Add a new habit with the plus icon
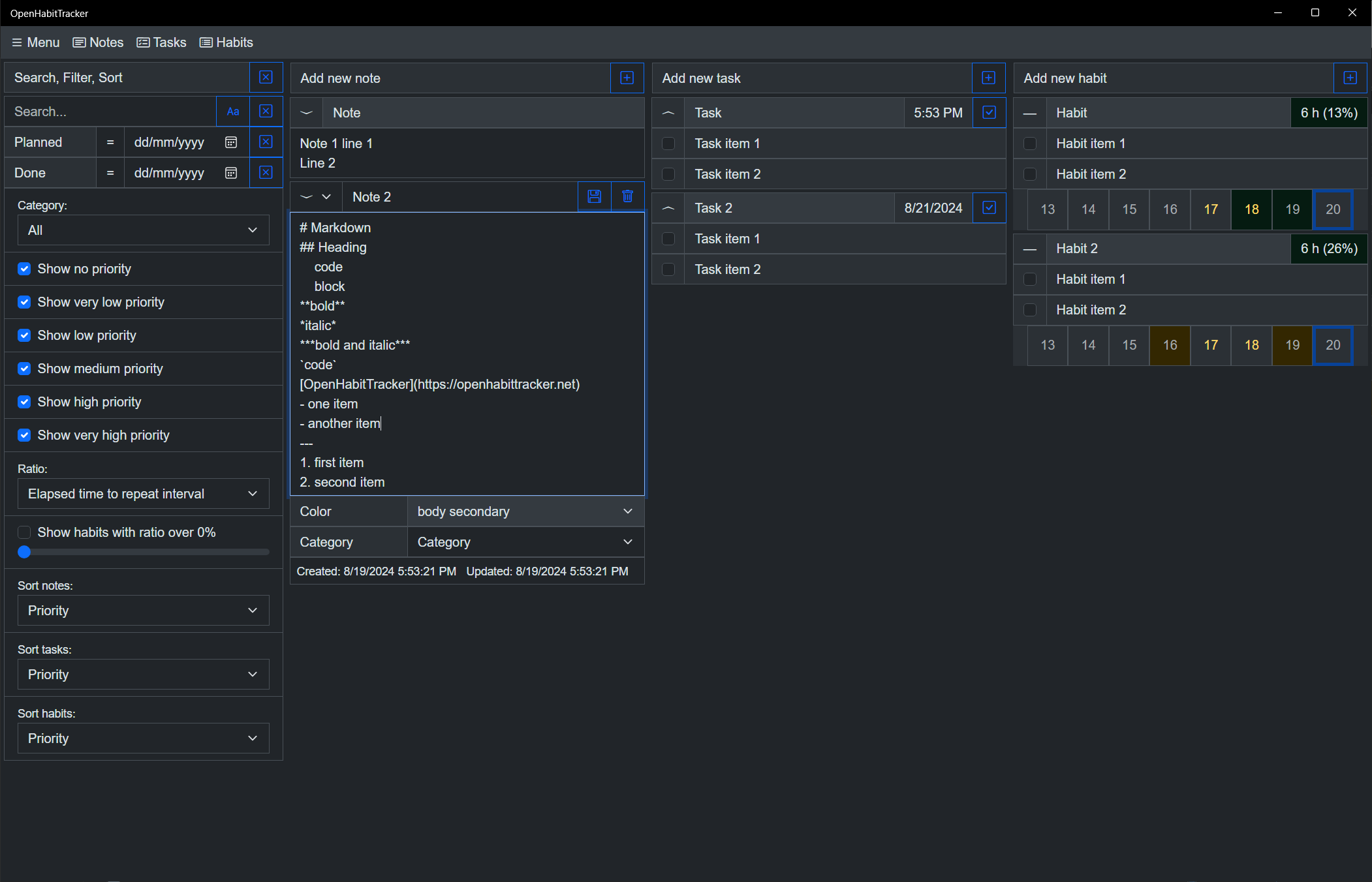1372x882 pixels. point(1350,78)
